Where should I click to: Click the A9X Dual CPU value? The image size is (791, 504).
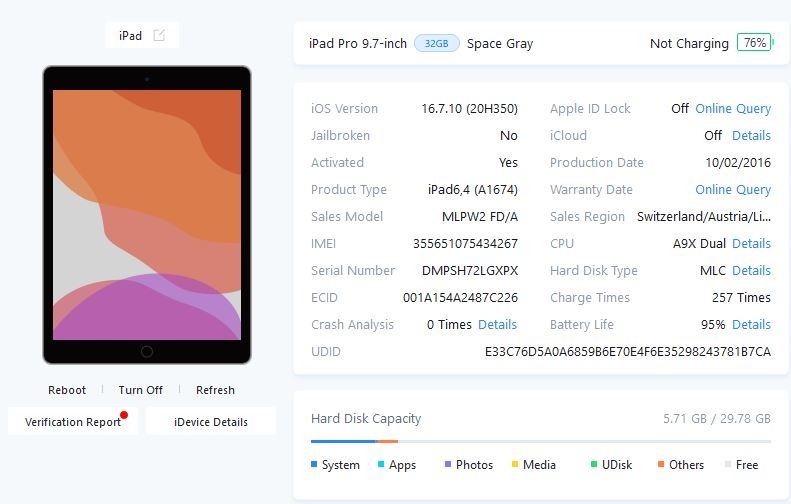tap(699, 244)
